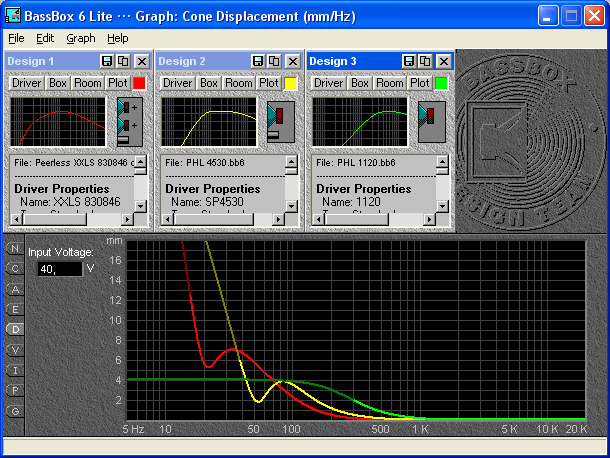
Task: Click the Plot button in Design 1
Action: point(117,83)
